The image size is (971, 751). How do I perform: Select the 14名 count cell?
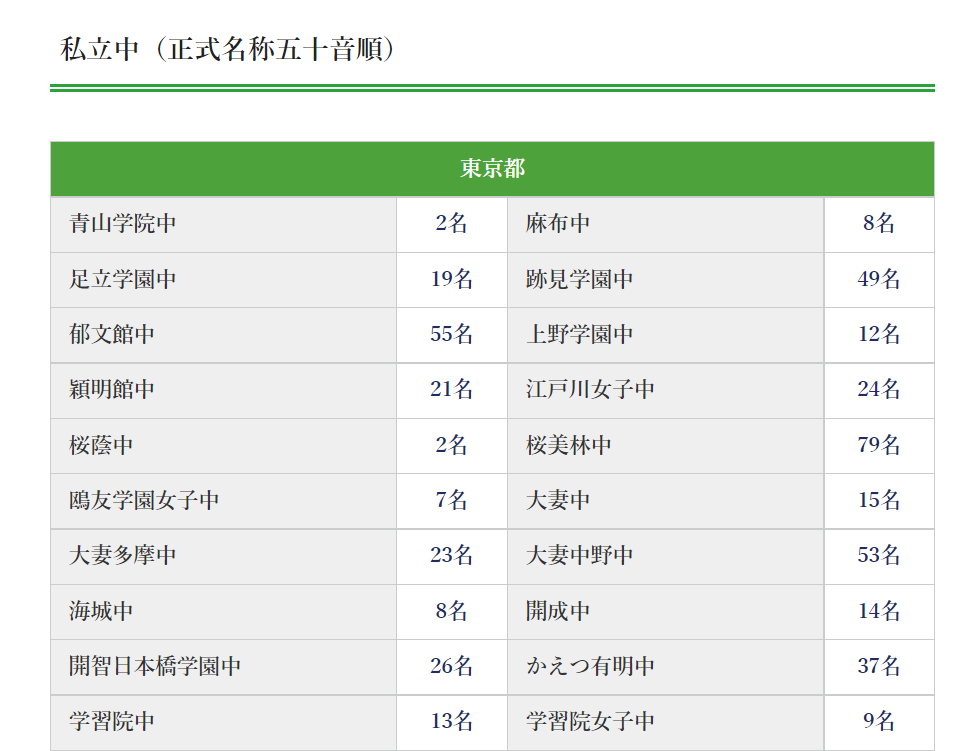(879, 612)
